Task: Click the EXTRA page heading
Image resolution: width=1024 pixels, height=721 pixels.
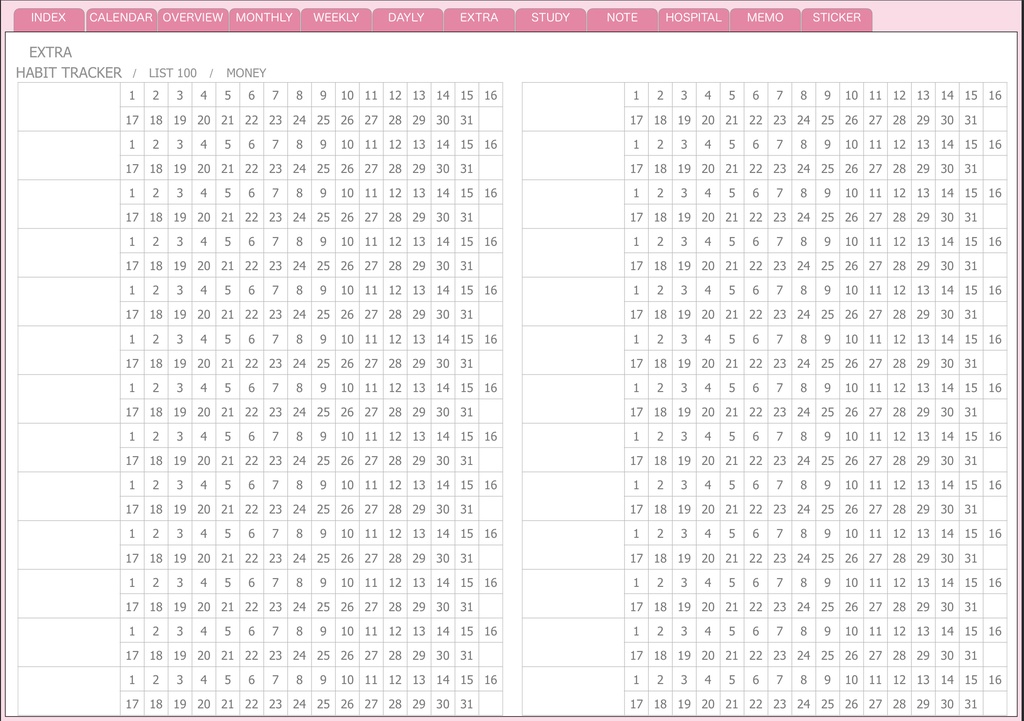Action: point(50,52)
